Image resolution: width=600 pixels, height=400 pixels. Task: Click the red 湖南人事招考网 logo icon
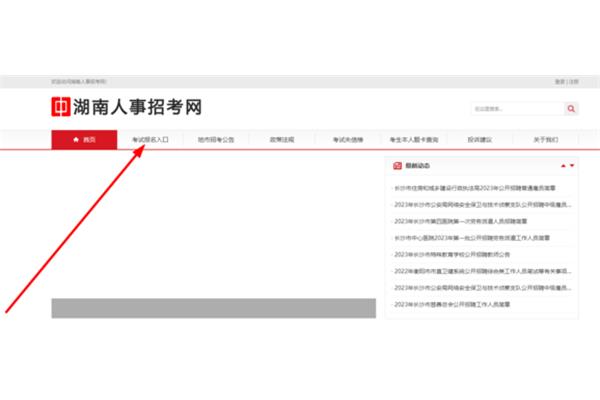61,107
